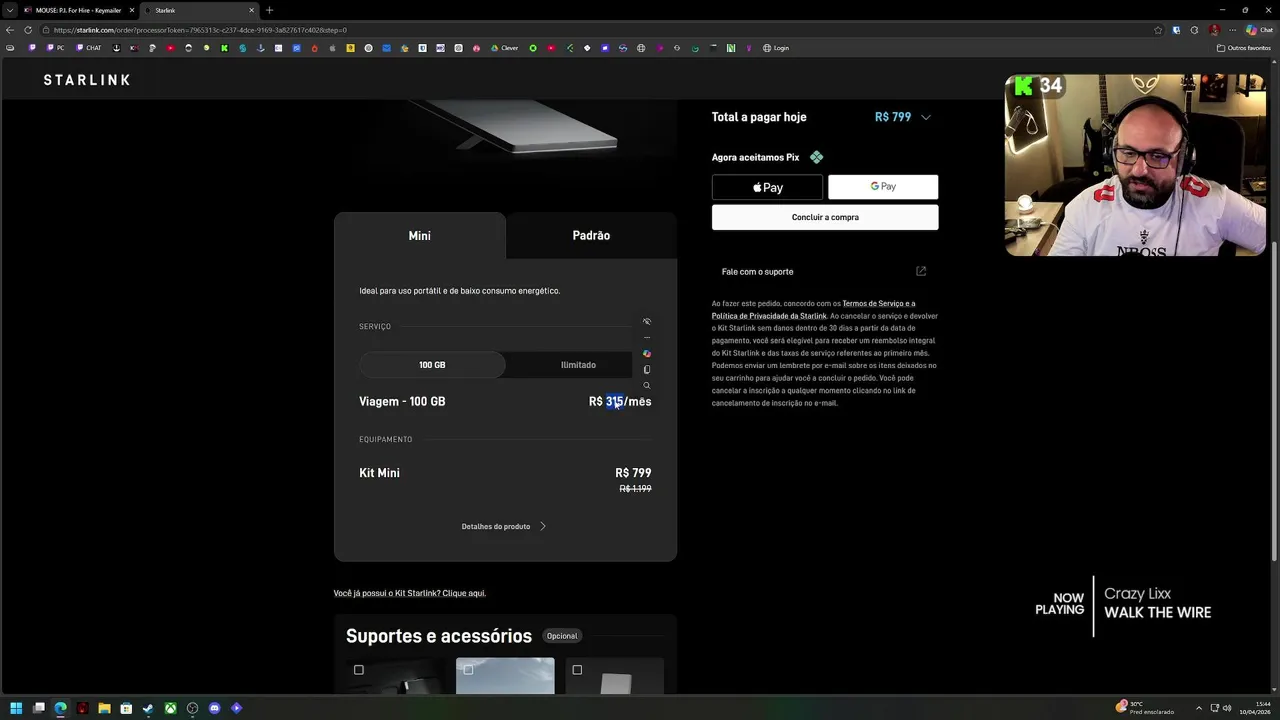Screen dimensions: 1280x720
Task: Open Detalhes do produto link
Action: 496,527
